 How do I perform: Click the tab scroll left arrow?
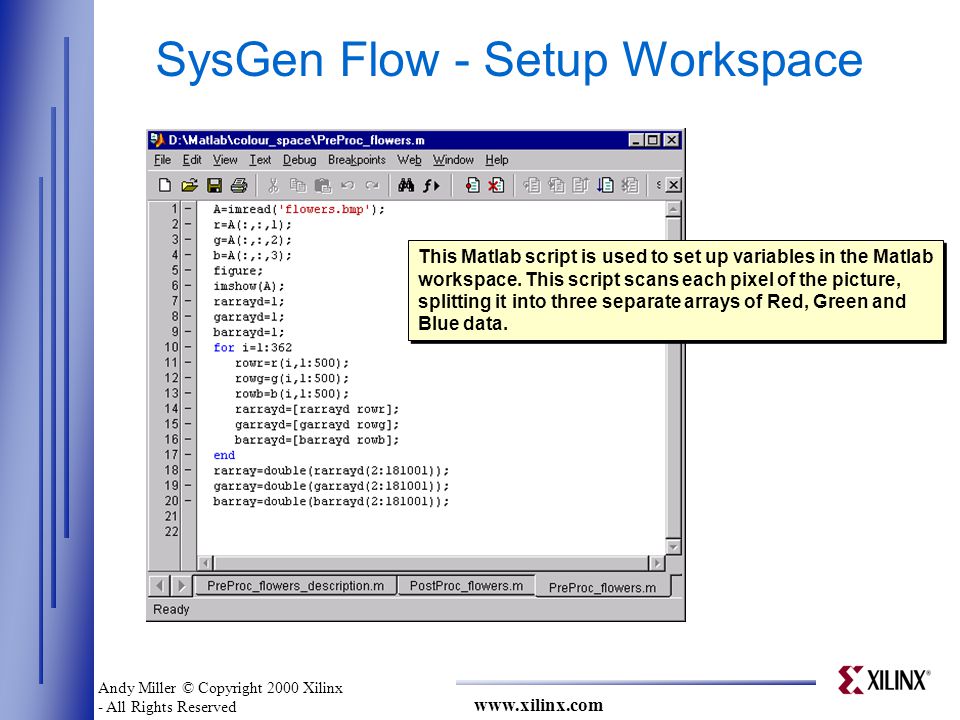tap(159, 586)
